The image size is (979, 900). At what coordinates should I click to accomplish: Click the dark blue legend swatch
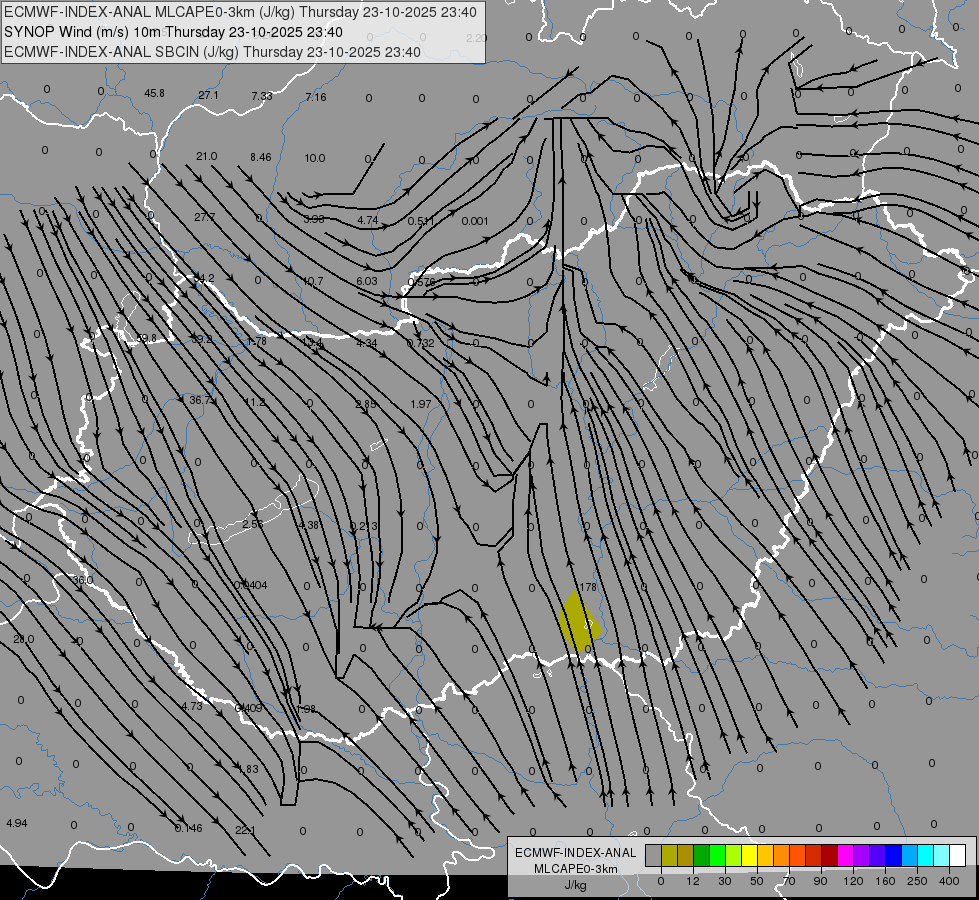tap(893, 855)
